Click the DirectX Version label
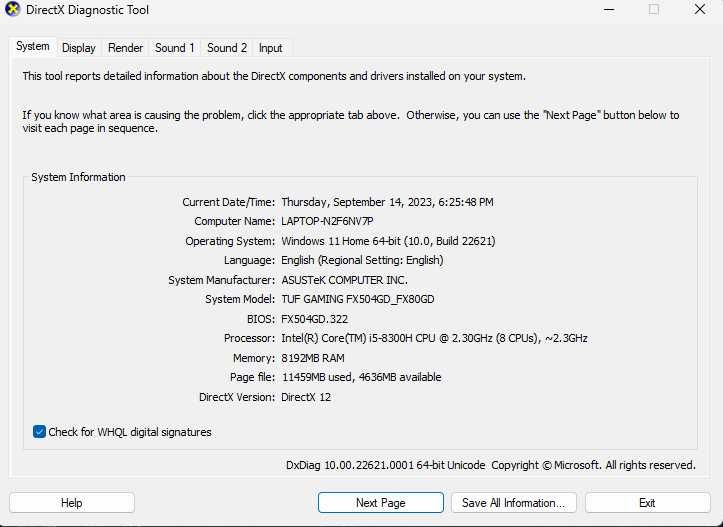Screen dimensions: 723x527 pos(237,397)
